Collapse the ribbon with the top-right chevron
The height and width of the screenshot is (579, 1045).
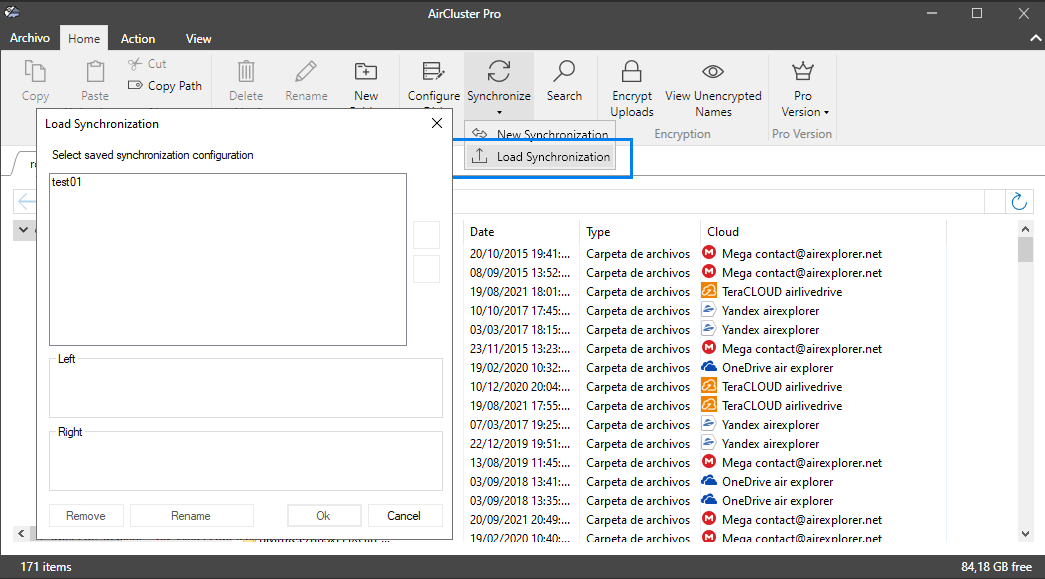point(1034,38)
